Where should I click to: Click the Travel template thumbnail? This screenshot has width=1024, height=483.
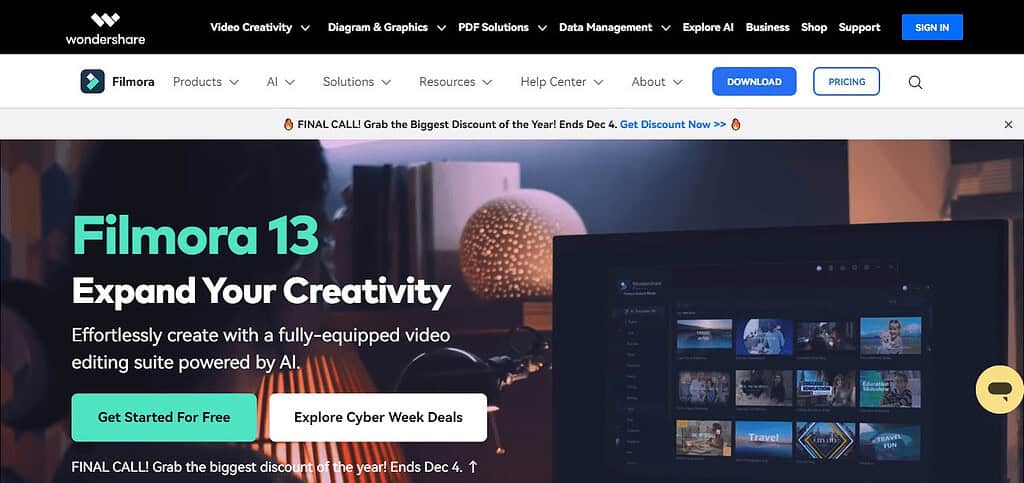(763, 438)
